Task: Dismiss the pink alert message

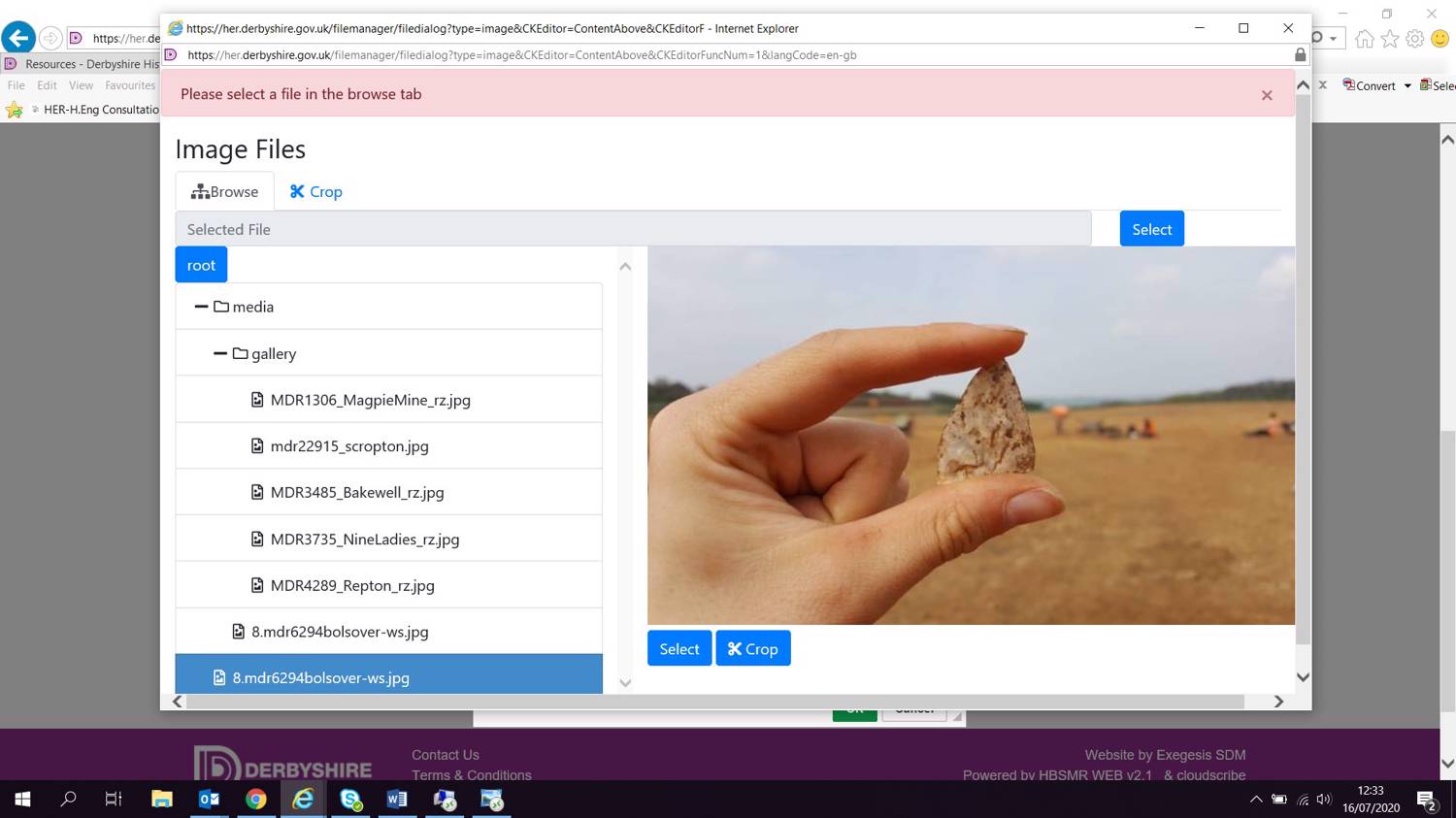Action: coord(1267,95)
